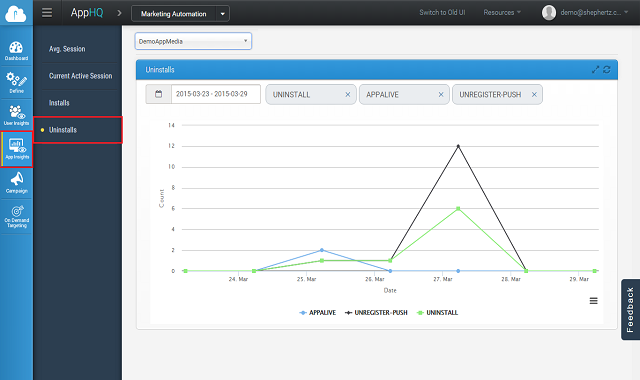Click the breadcrumb chevron after AppHQ
The image size is (640, 380).
(119, 13)
